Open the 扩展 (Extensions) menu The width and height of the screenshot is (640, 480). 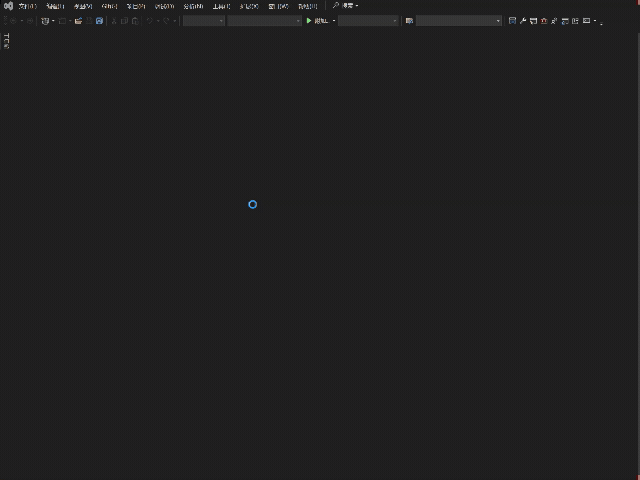[249, 6]
